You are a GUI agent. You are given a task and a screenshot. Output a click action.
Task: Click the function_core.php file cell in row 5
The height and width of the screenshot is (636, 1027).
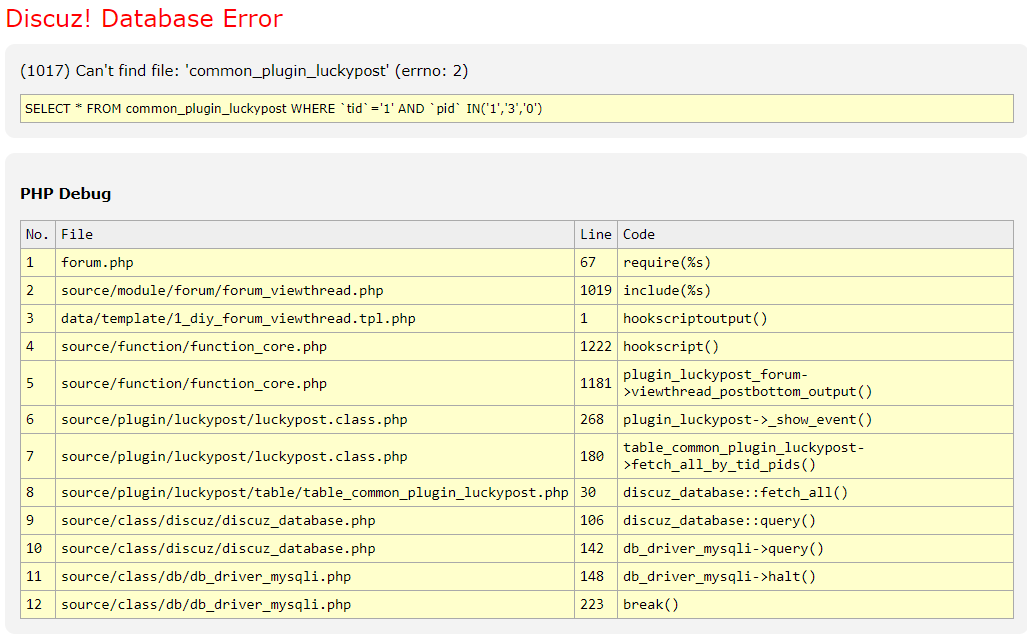tap(315, 383)
